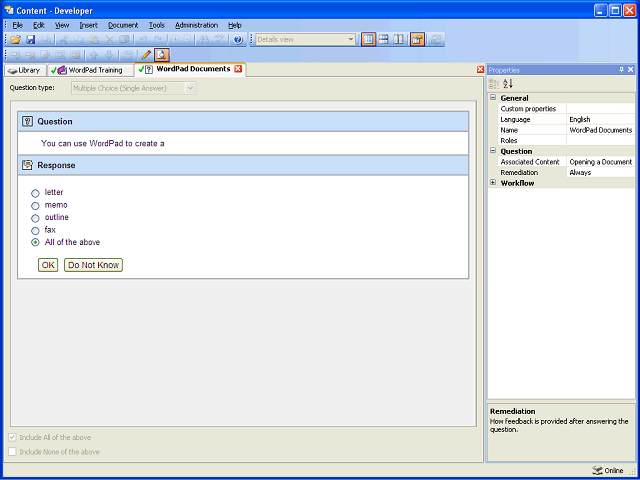Click the pencil edit toolbar icon
This screenshot has height=480, width=640.
coord(146,55)
